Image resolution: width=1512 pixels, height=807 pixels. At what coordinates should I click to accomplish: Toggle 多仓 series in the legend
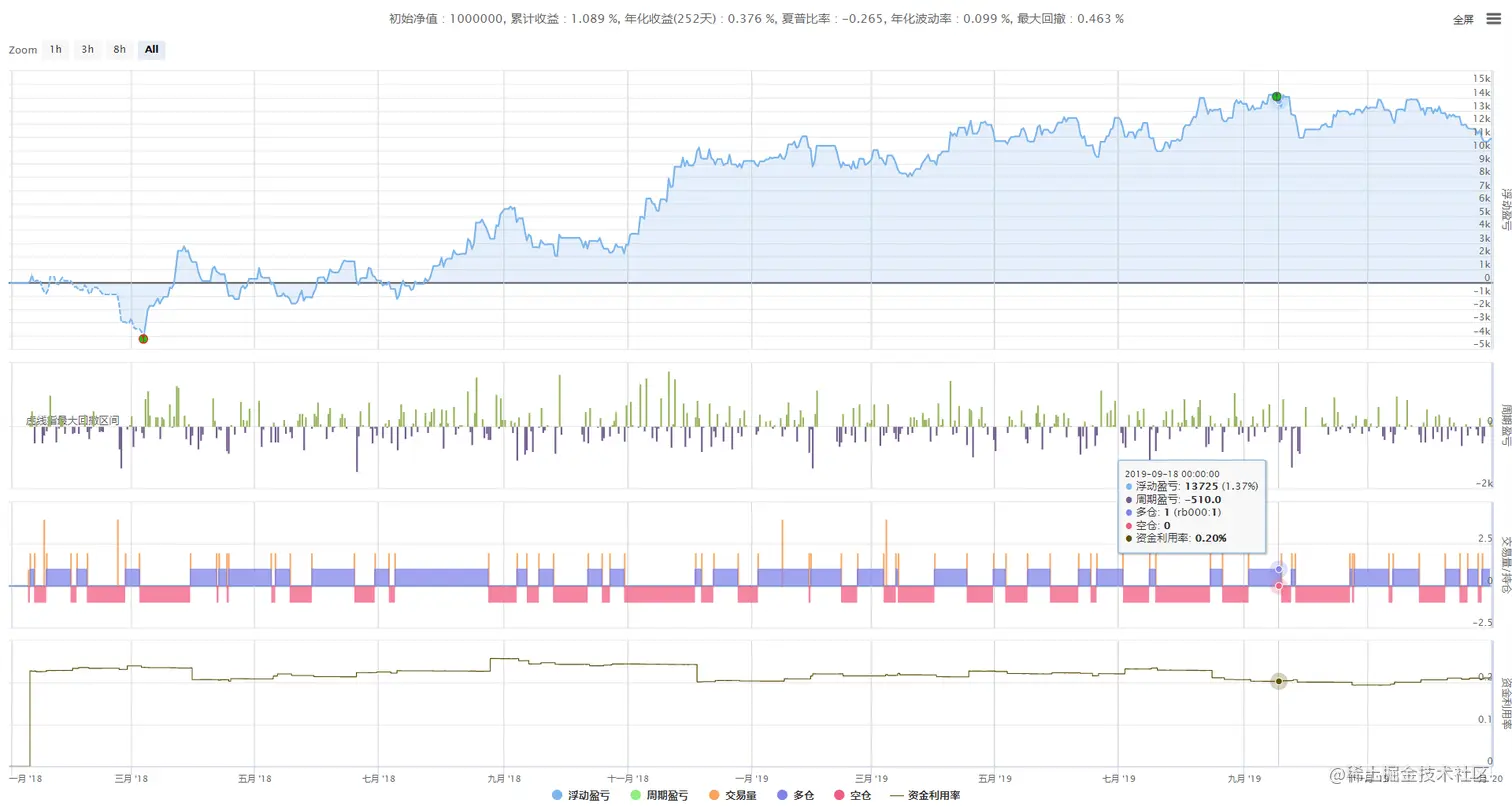pos(796,796)
